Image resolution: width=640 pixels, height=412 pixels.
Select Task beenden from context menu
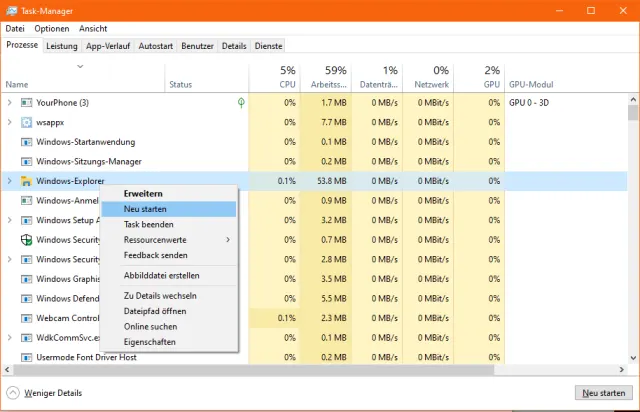148,224
